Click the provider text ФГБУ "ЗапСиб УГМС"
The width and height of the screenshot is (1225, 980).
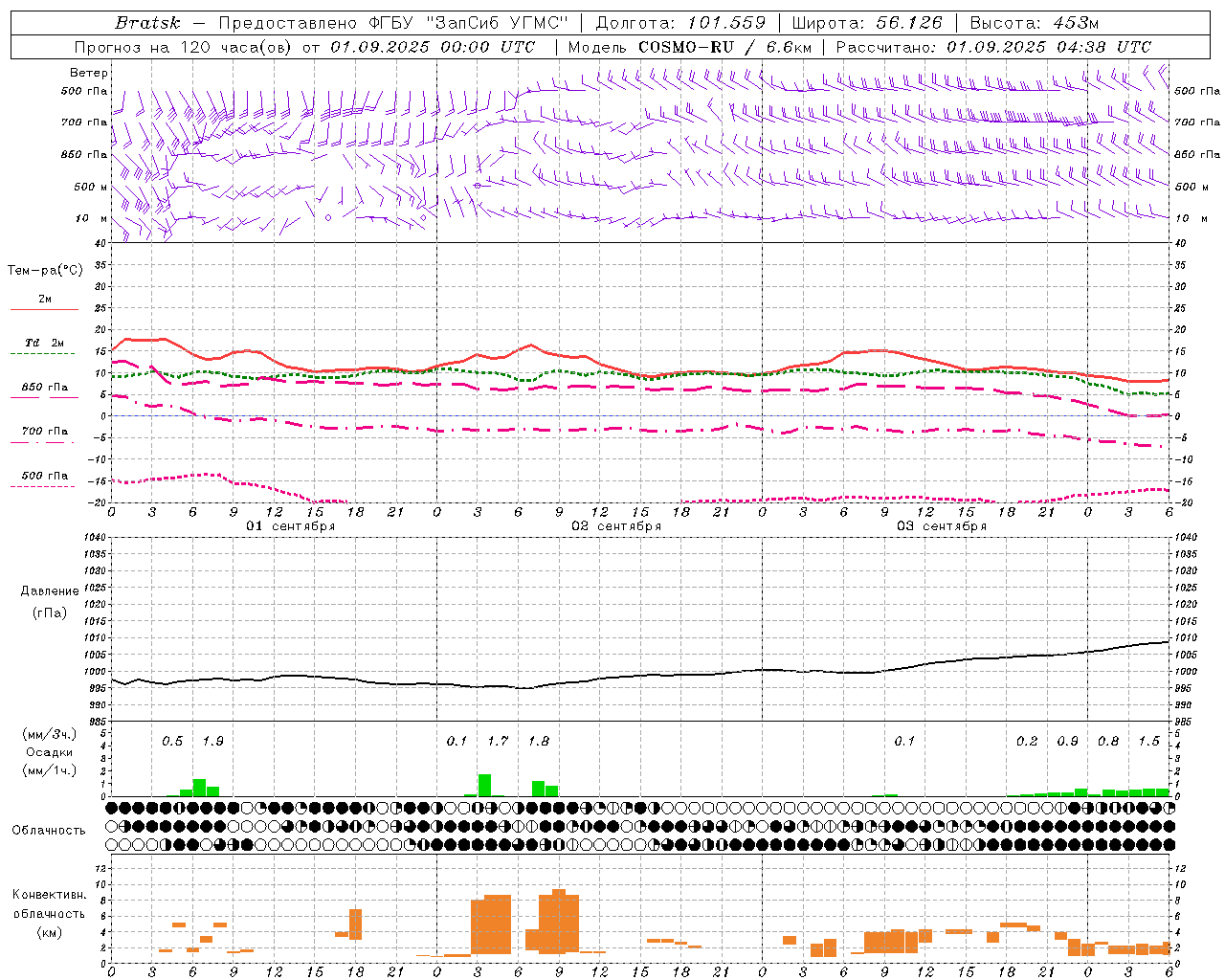point(468,23)
